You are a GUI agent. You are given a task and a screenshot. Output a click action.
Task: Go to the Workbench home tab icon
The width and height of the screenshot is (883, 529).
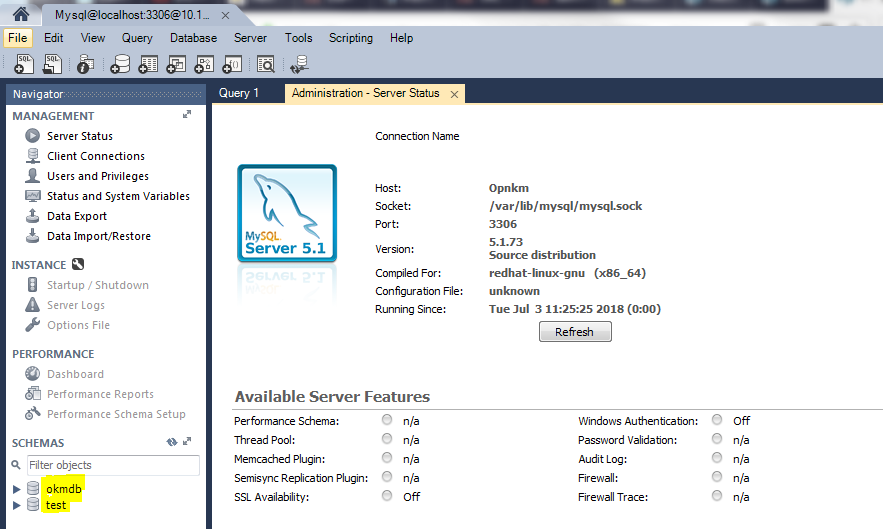(x=20, y=14)
